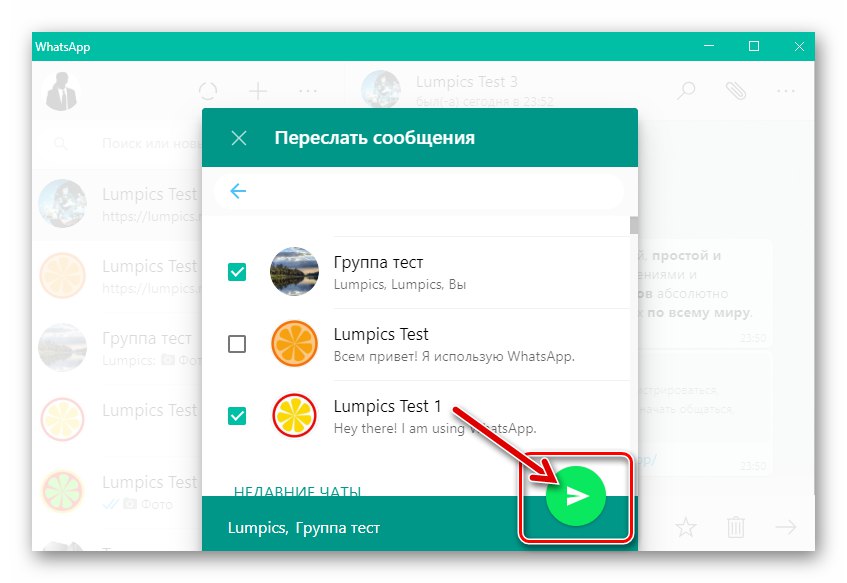Click the НЕДАВНИЕ ЧАТЫ section header
Screen dimensions: 847x583
click(297, 491)
